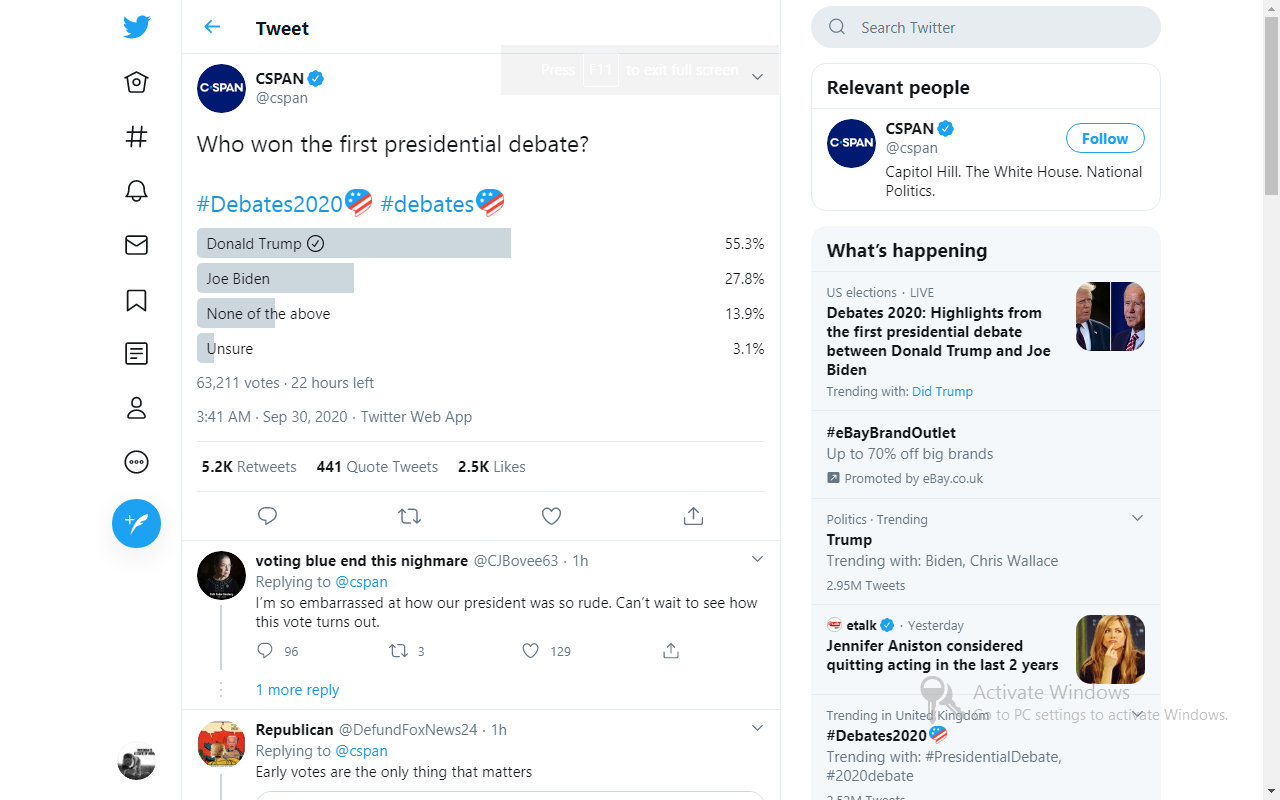Open the Trump trending topic options chevron
Image resolution: width=1280 pixels, height=800 pixels.
[x=1137, y=518]
